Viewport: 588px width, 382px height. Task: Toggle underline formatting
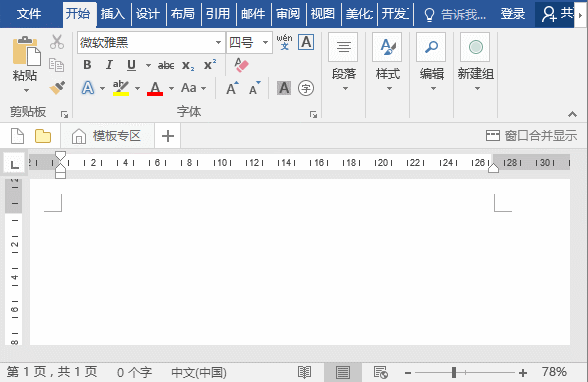tap(131, 65)
